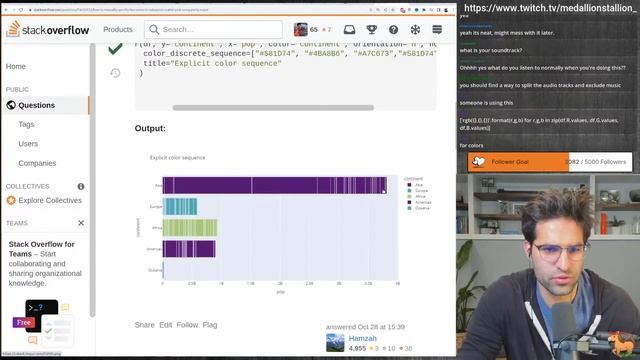The image size is (640, 360).
Task: Click the Africa legend color swatch
Action: tap(409, 196)
